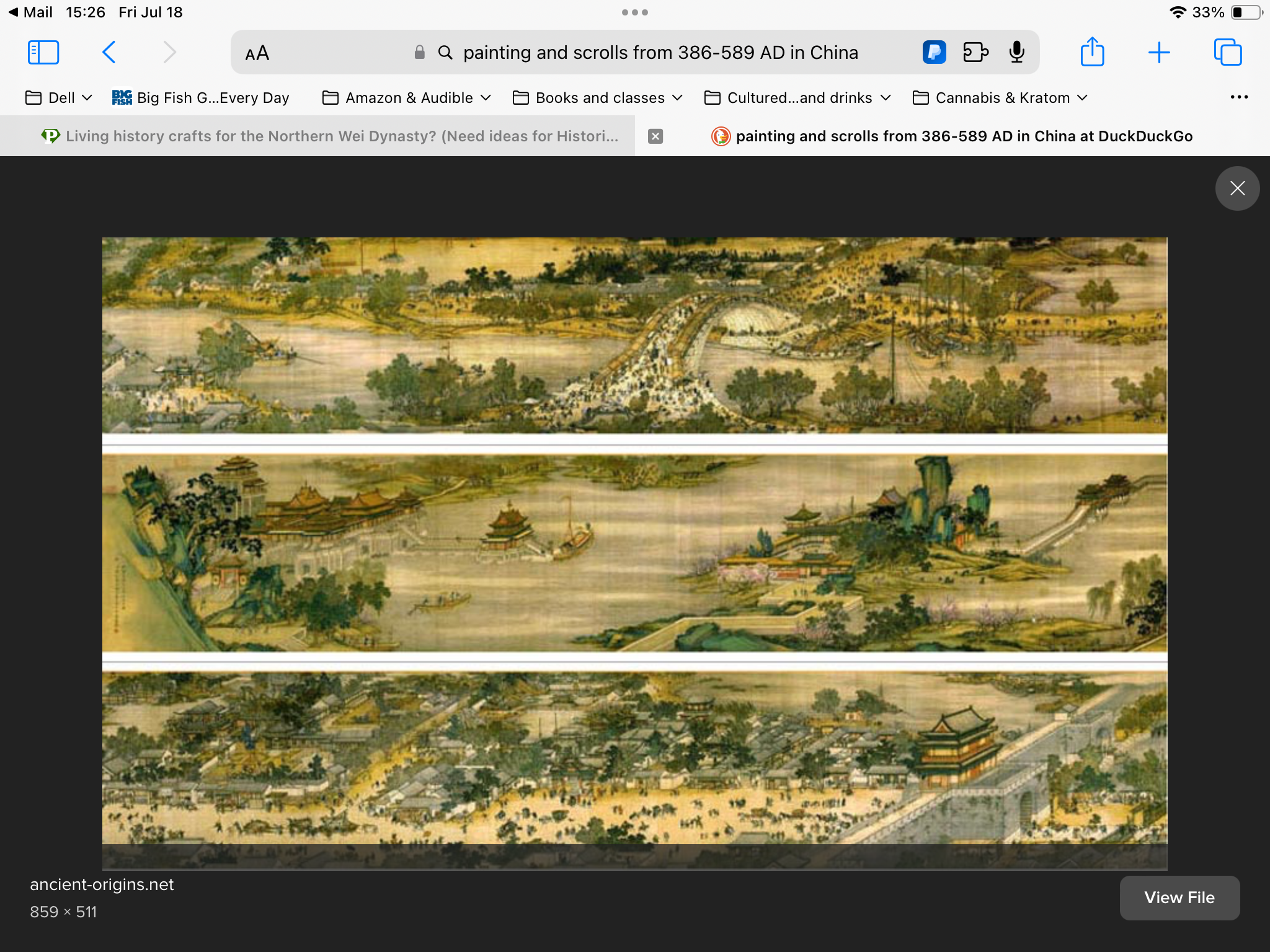The image size is (1270, 952).
Task: Show more bookmarks with ellipsis
Action: (1239, 97)
